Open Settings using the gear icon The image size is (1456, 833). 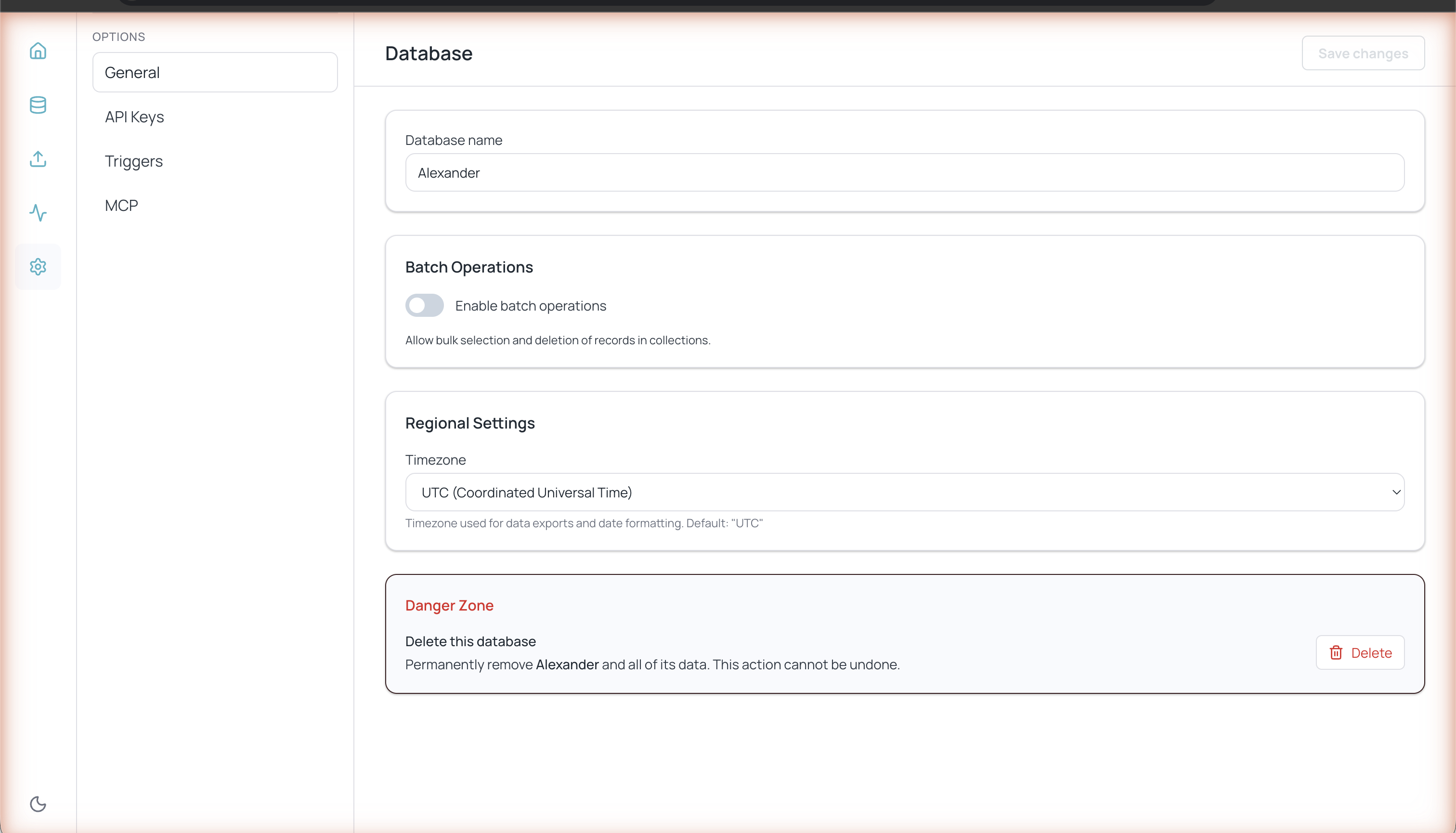pyautogui.click(x=38, y=267)
